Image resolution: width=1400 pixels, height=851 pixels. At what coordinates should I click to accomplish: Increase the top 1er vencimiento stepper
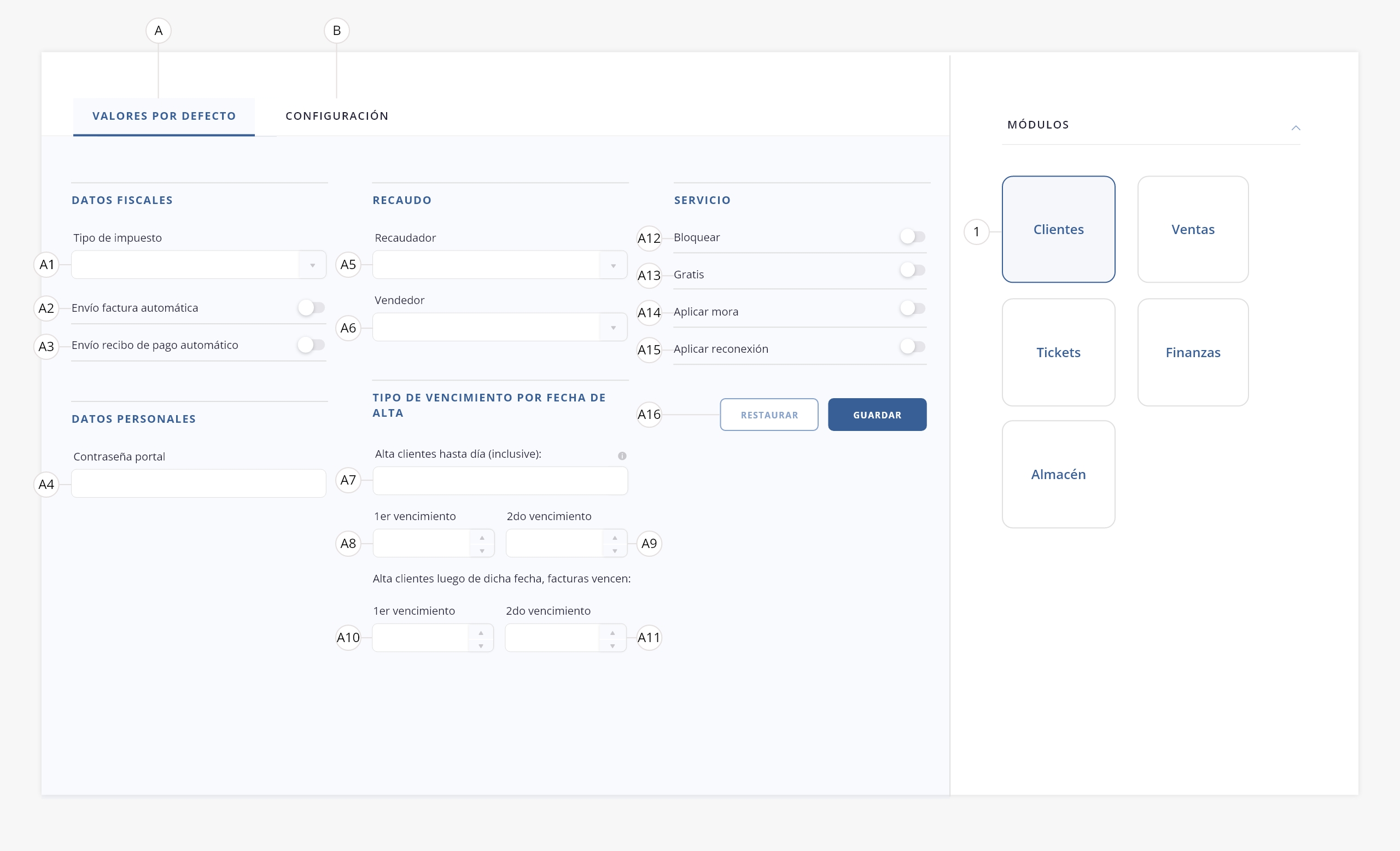pos(482,538)
